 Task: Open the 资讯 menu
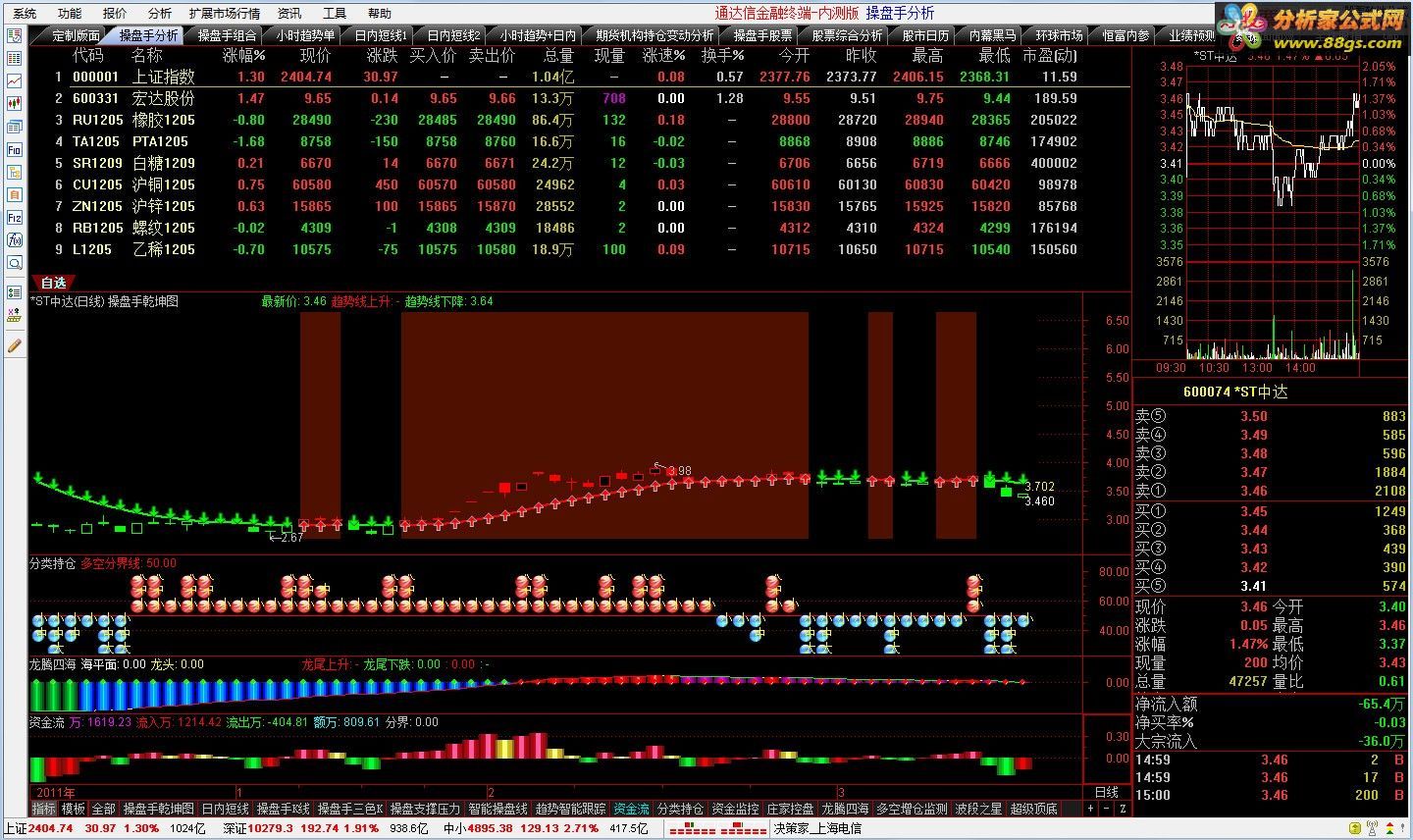289,14
